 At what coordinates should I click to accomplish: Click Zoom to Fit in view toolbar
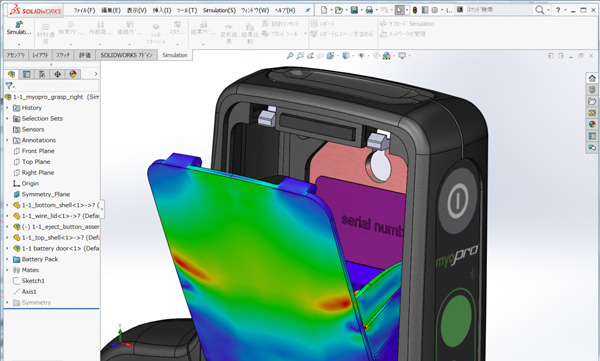click(x=290, y=56)
